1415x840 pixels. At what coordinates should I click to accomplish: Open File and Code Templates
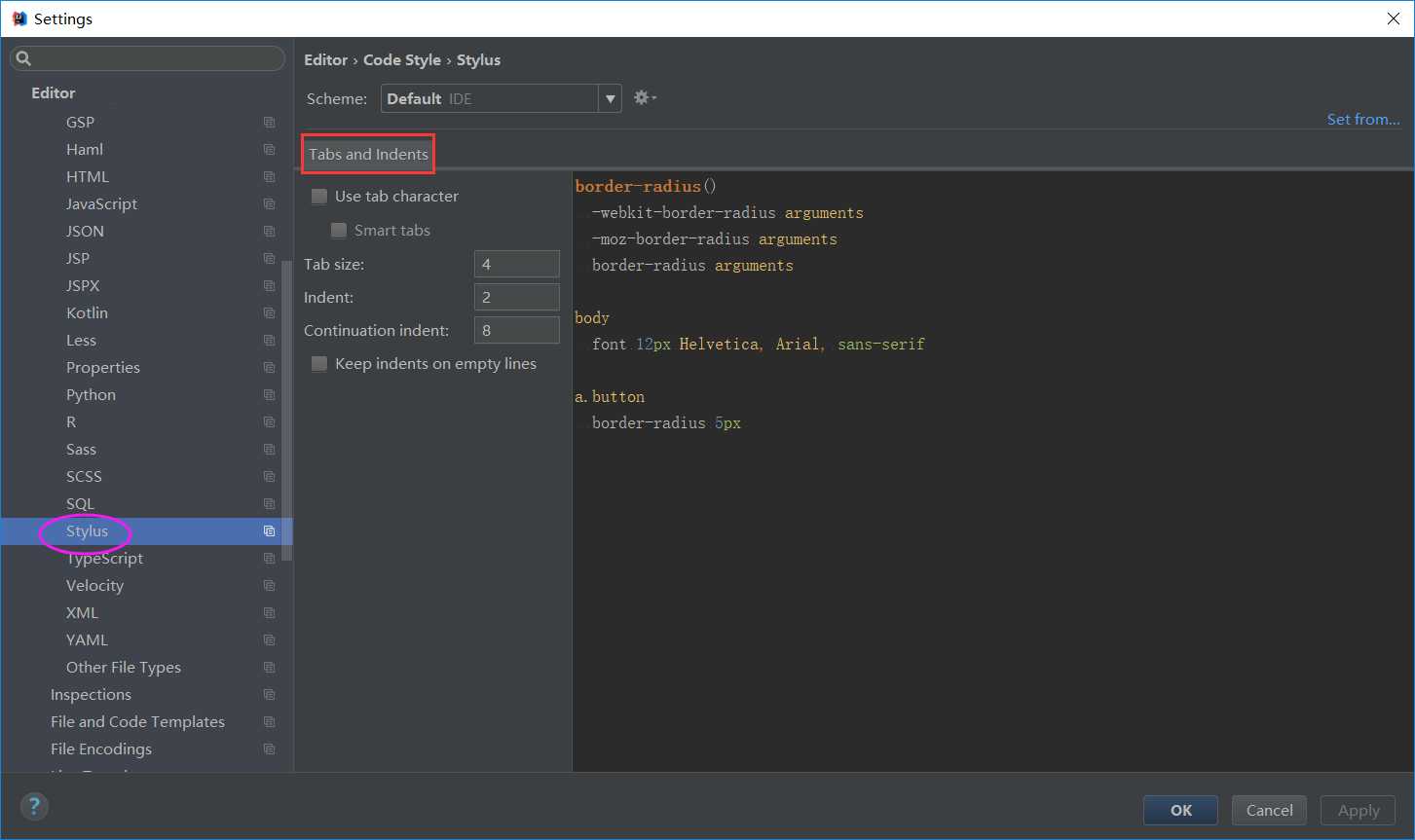[137, 722]
